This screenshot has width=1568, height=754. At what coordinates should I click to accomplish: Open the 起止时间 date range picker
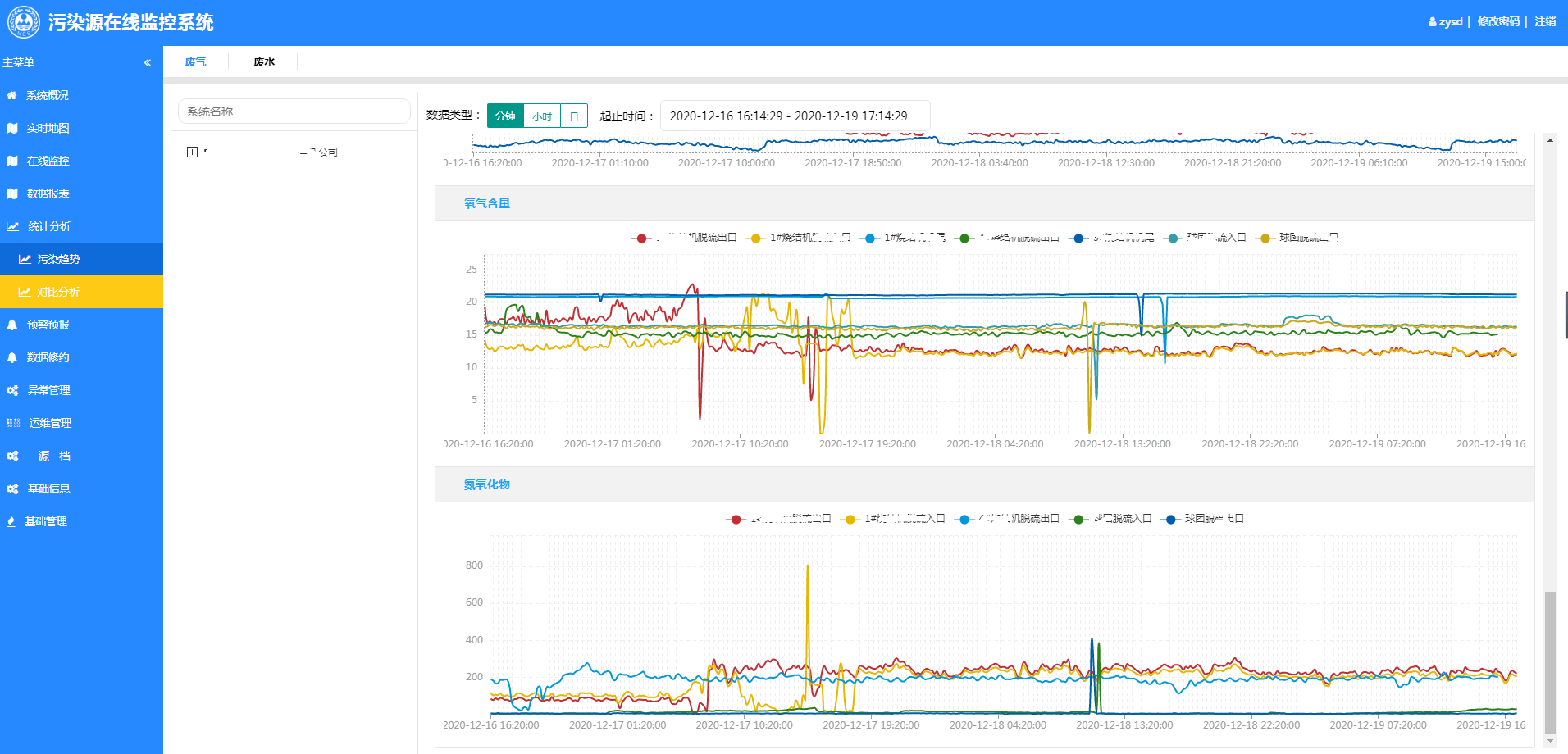coord(794,116)
